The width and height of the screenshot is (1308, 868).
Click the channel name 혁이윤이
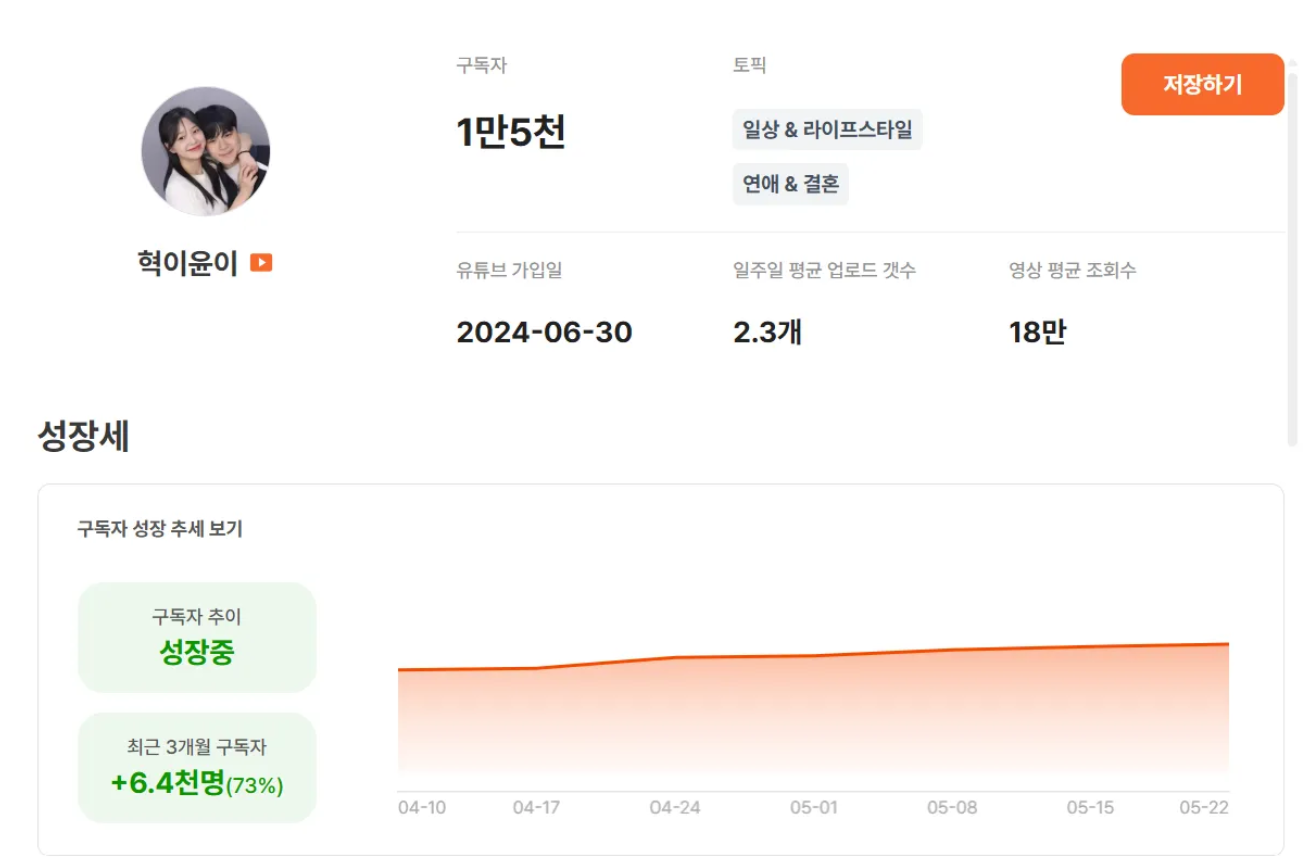pyautogui.click(x=188, y=263)
